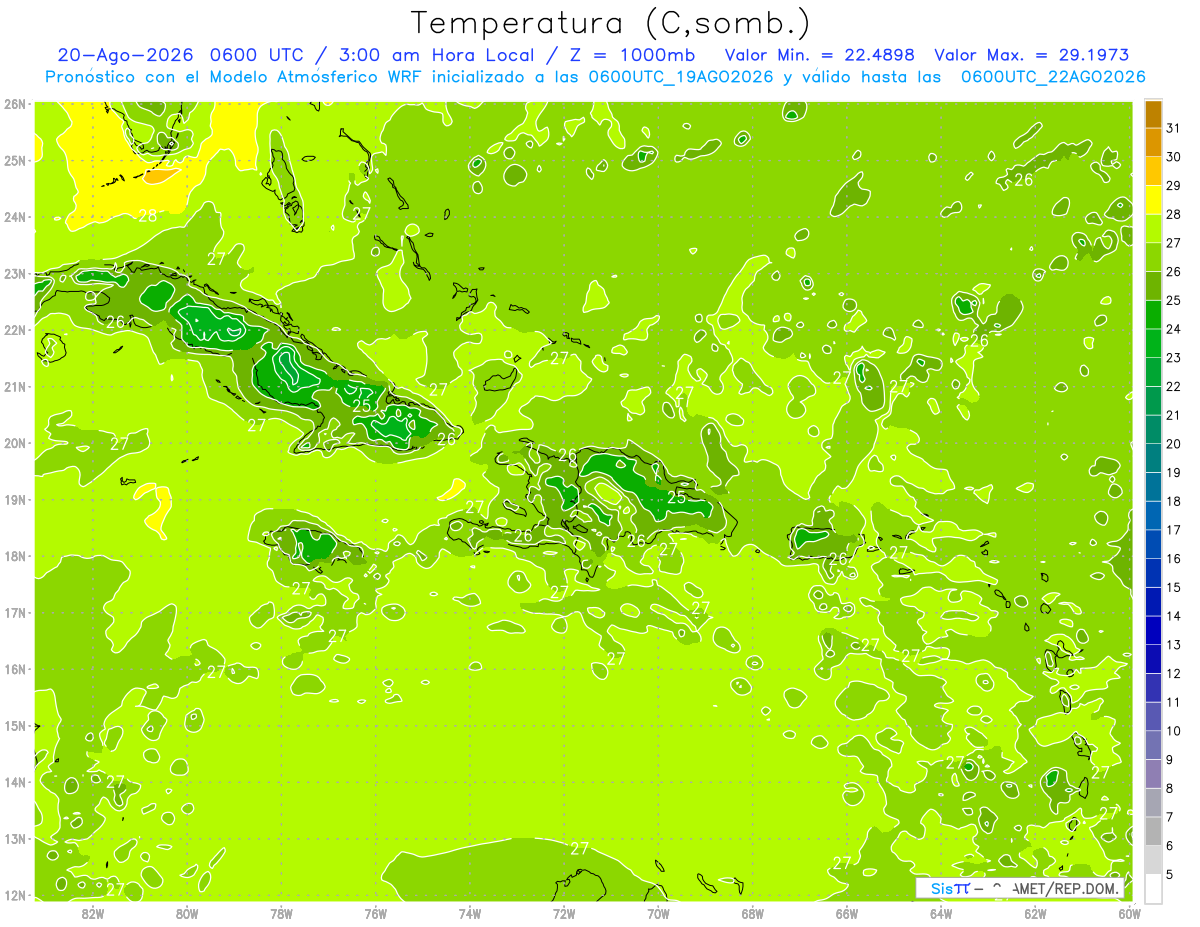Select the light green legend band between 27 and 28
This screenshot has width=1200, height=927.
click(x=1153, y=229)
